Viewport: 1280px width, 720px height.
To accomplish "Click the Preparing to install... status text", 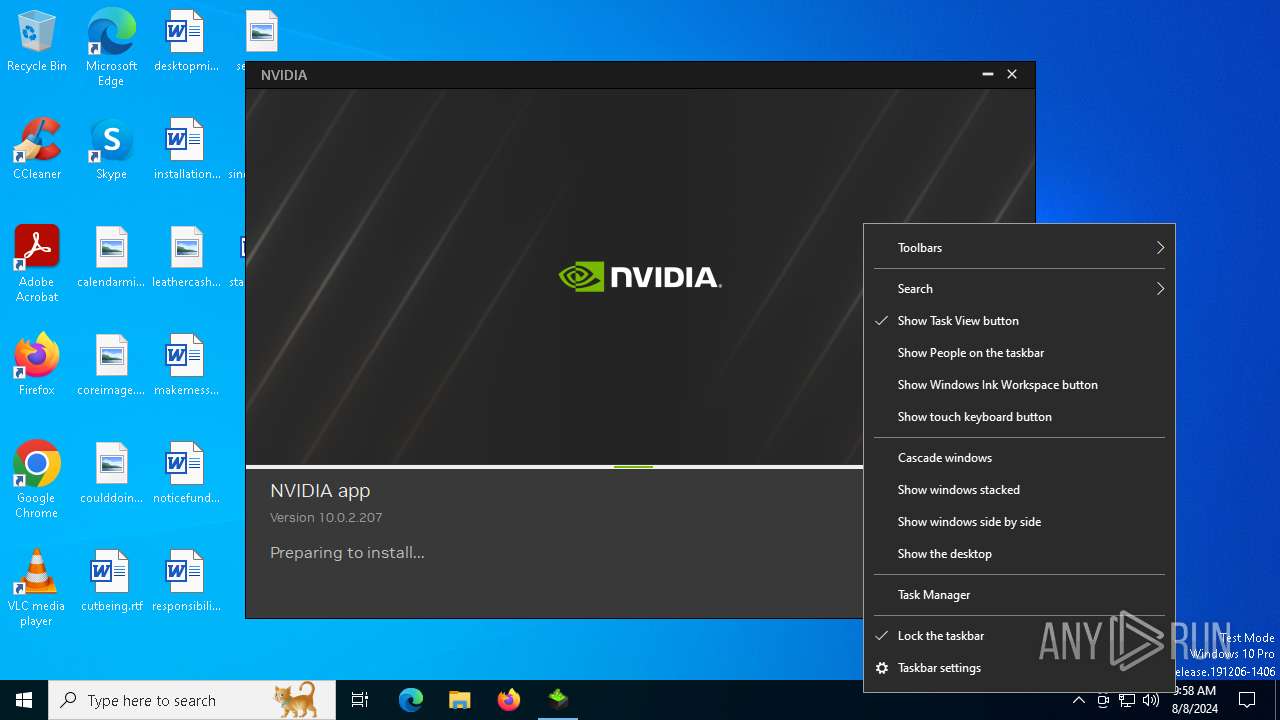I will pyautogui.click(x=347, y=553).
